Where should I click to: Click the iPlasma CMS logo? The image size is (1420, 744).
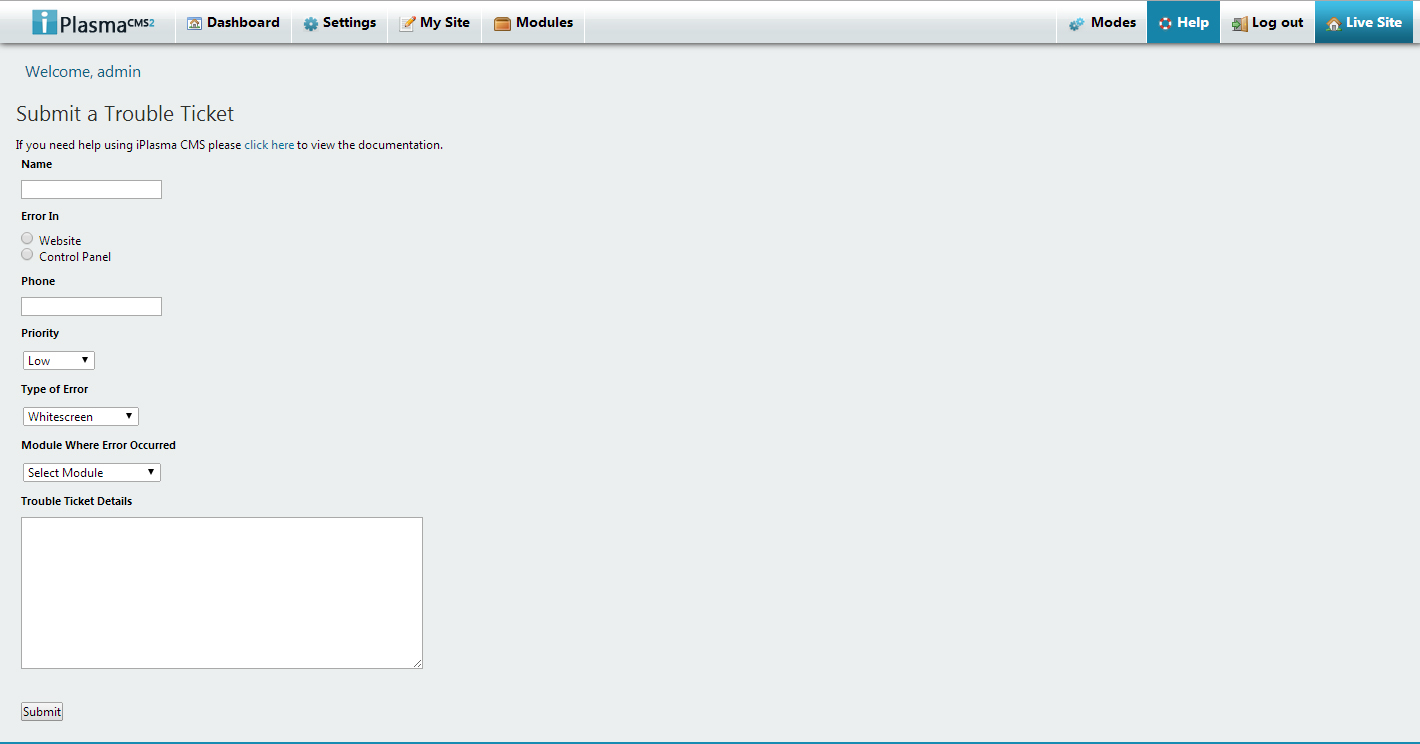[x=93, y=22]
